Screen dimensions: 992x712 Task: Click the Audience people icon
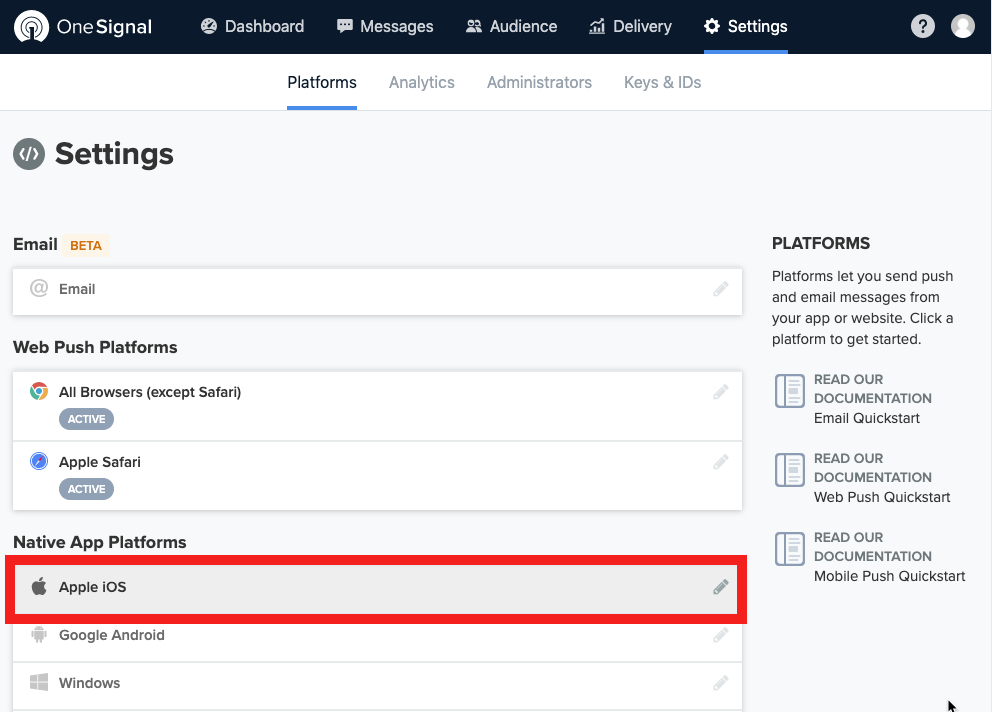474,26
